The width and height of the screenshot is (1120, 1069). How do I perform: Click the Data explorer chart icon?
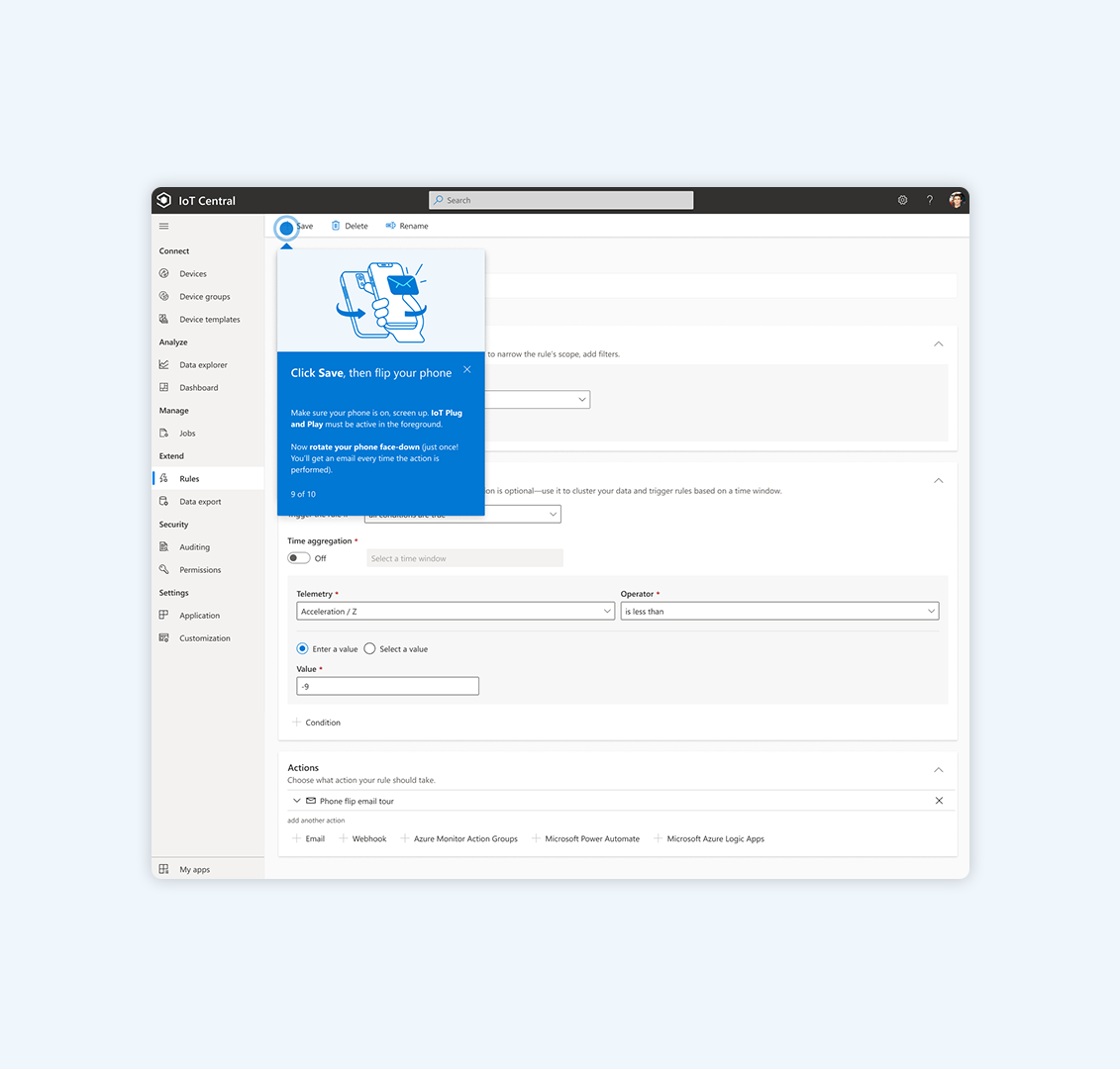tap(164, 365)
